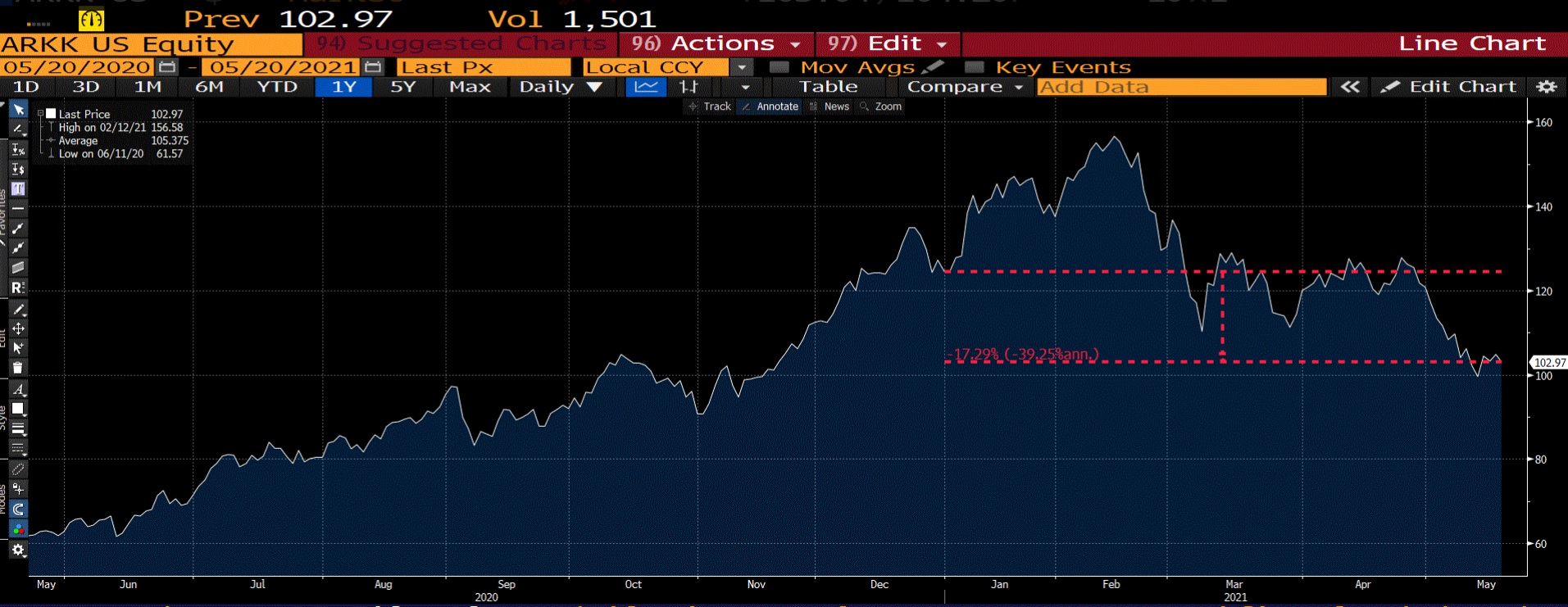Screen dimensions: 1568x607
Task: Select the 1D time range tab
Action: pyautogui.click(x=26, y=87)
